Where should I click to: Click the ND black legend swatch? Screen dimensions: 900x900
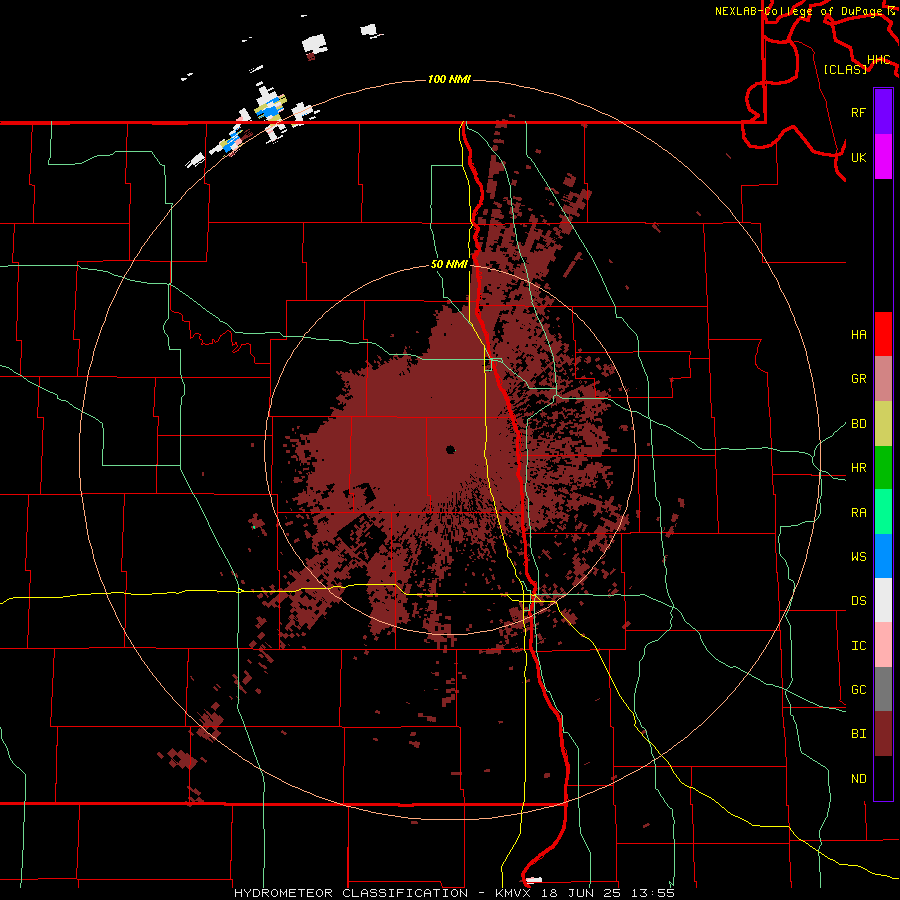[x=883, y=778]
